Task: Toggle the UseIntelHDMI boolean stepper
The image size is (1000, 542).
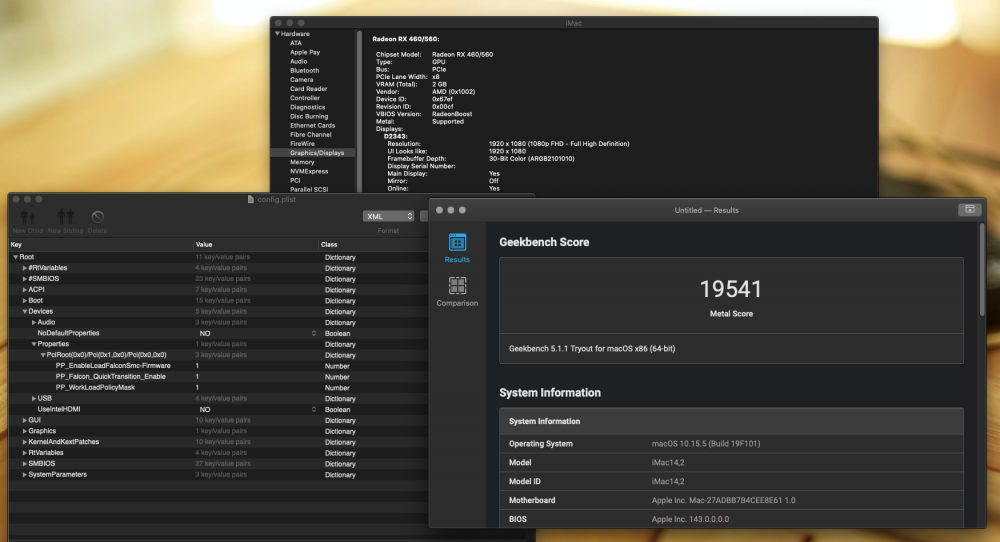Action: (314, 409)
